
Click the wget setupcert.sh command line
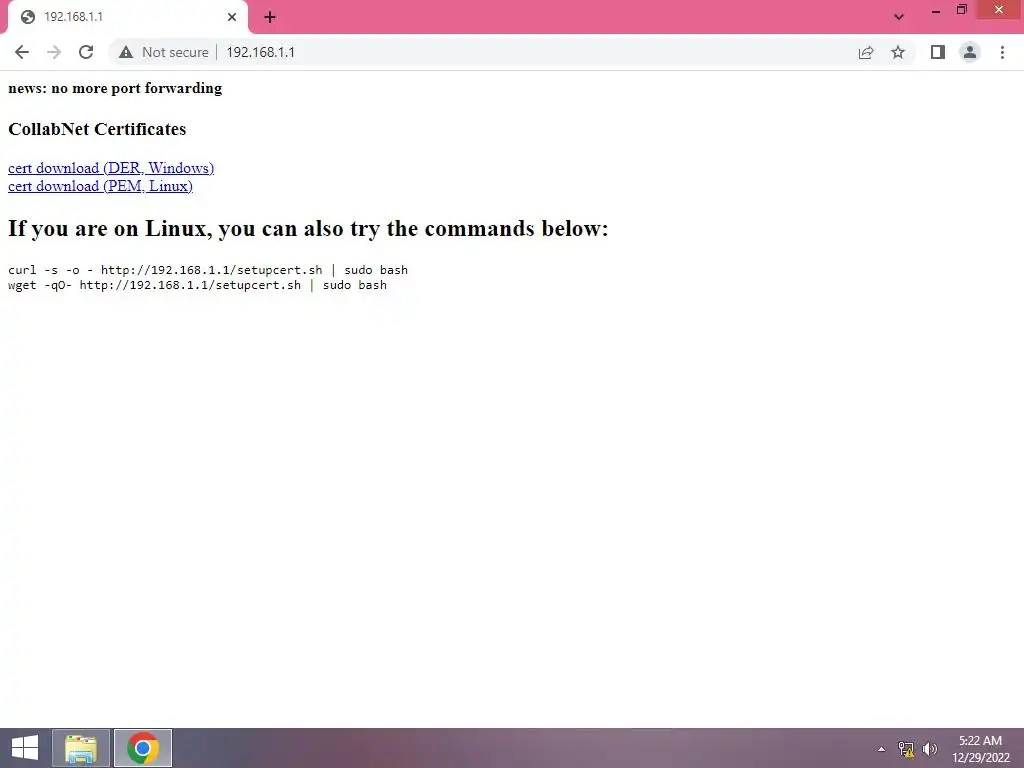tap(197, 285)
